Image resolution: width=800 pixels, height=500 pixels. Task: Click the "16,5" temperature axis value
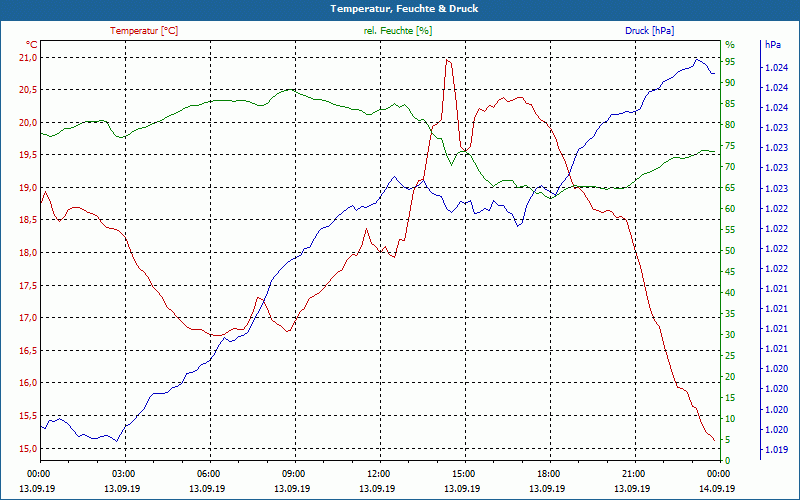29,351
